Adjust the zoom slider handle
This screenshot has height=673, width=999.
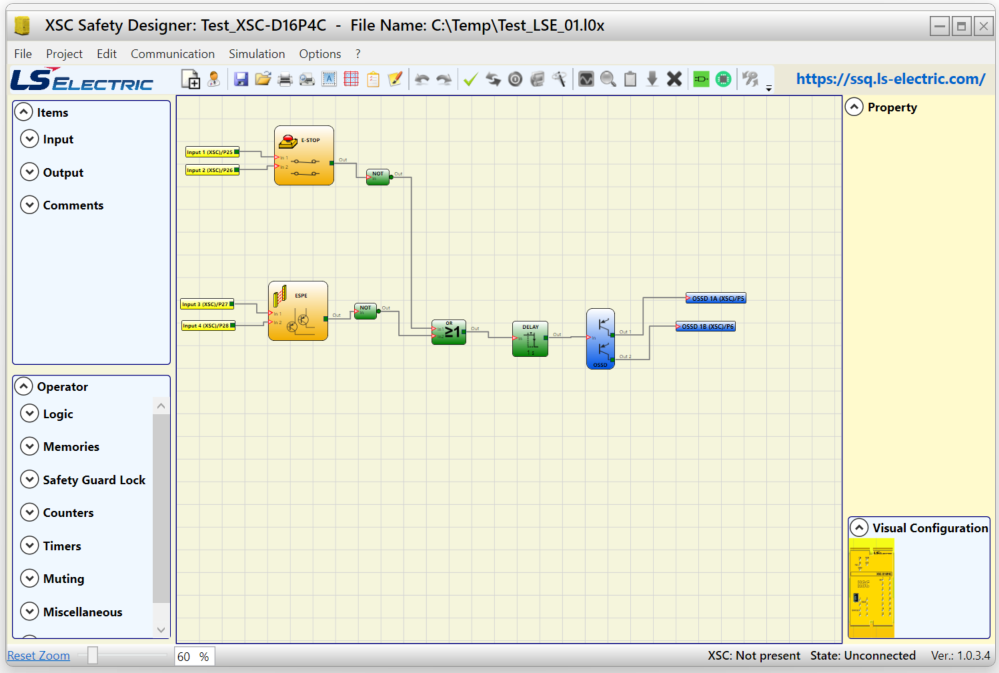pyautogui.click(x=93, y=655)
